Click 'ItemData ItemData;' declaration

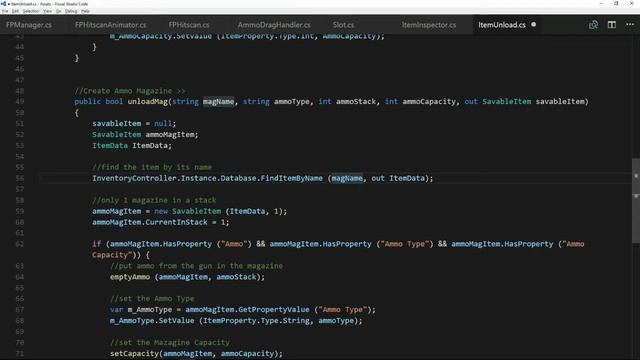(x=132, y=145)
